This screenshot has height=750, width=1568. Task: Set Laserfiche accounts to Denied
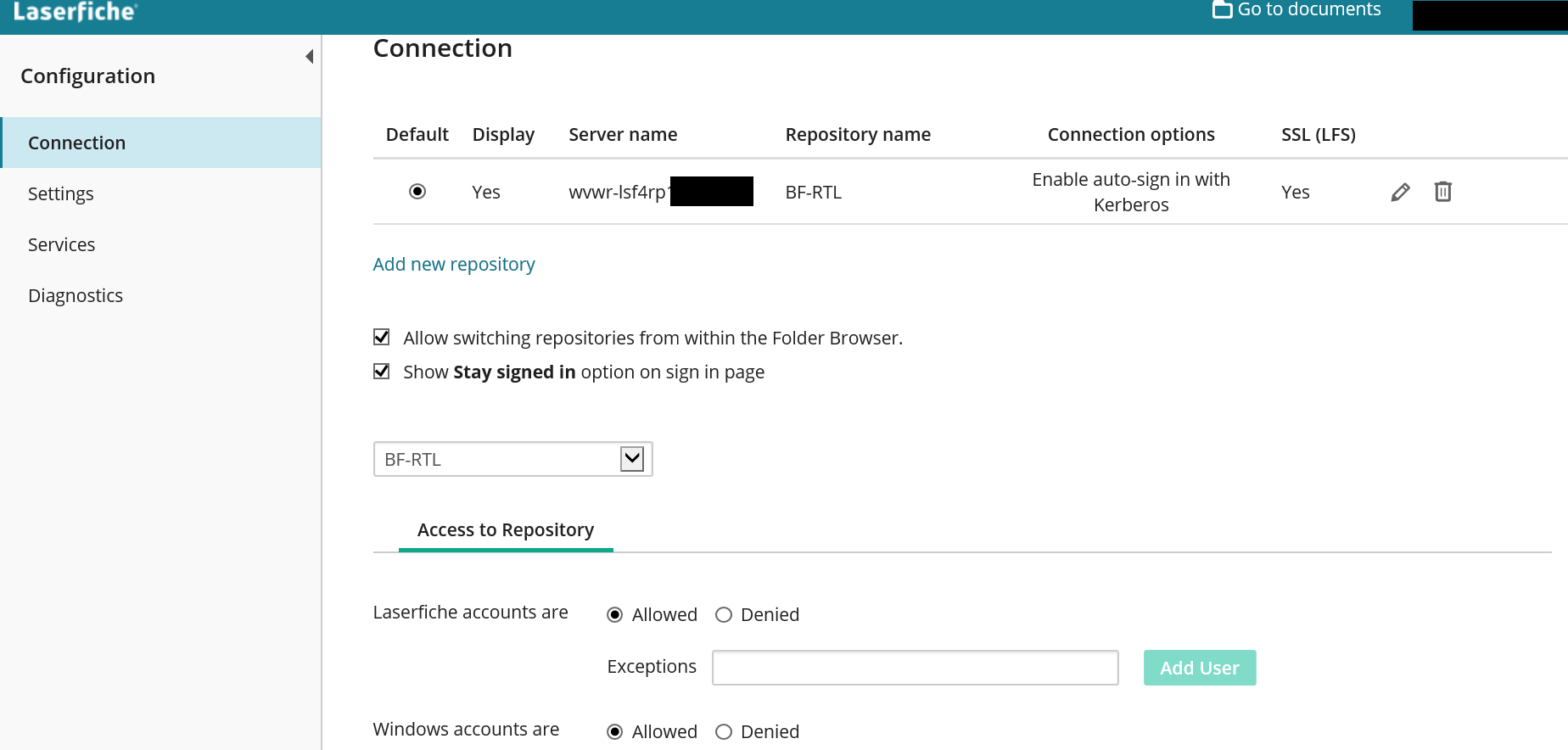tap(724, 615)
